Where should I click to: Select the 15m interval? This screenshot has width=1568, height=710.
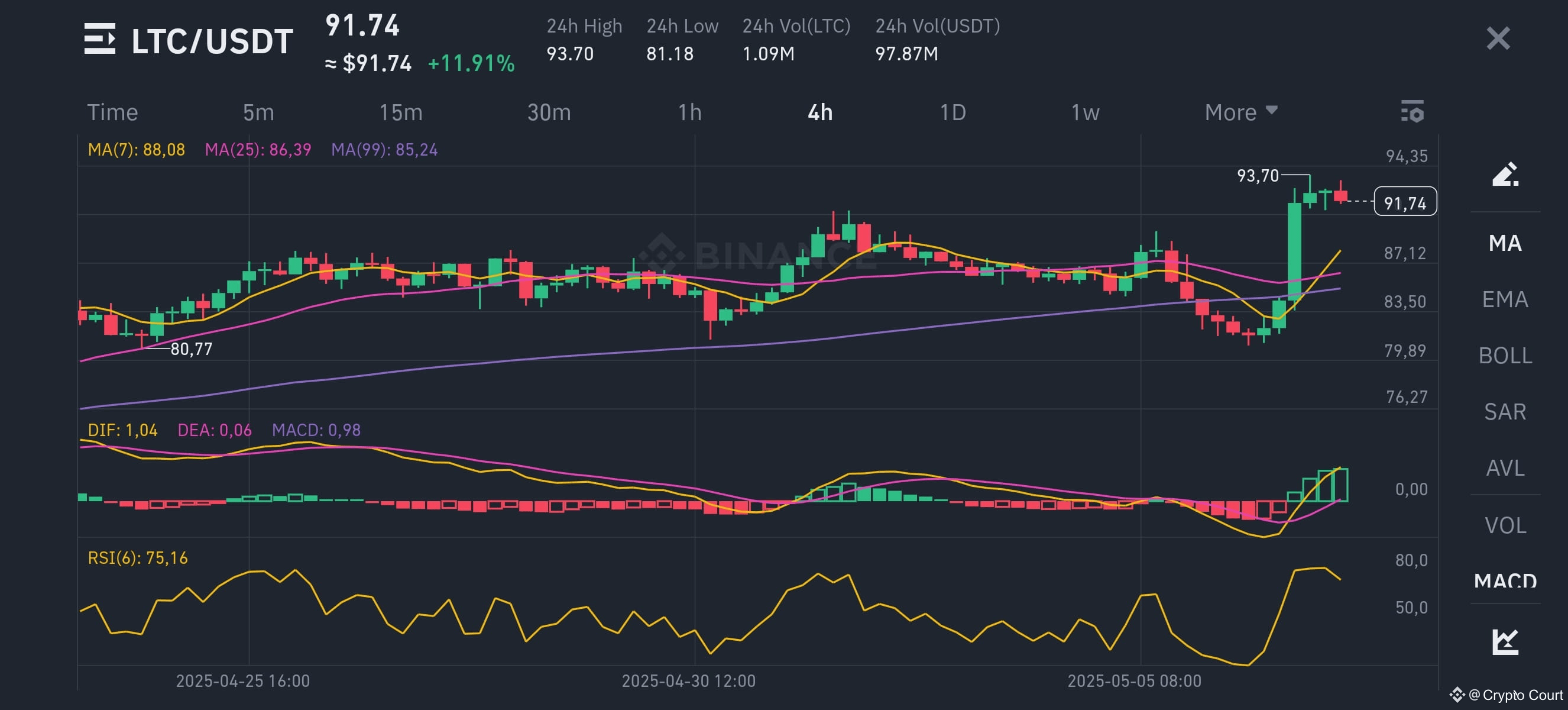point(400,112)
